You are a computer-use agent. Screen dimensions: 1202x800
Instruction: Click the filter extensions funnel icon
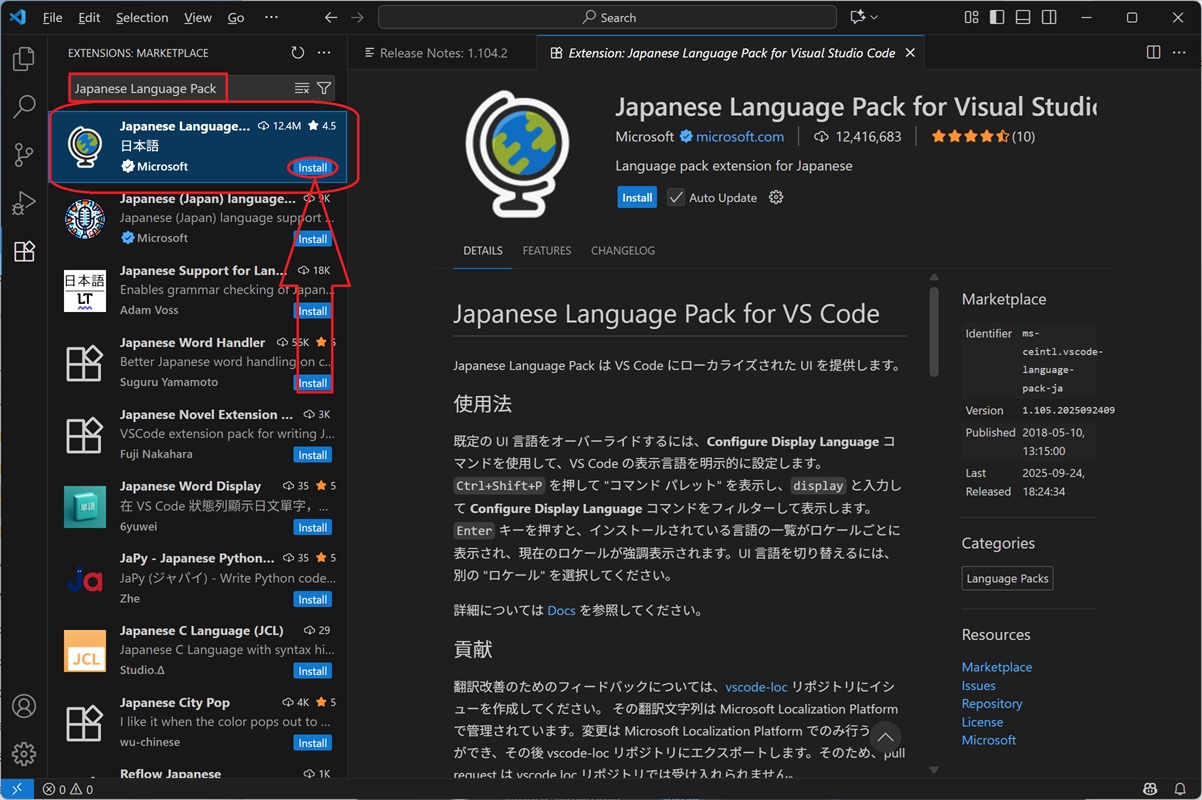[x=324, y=89]
